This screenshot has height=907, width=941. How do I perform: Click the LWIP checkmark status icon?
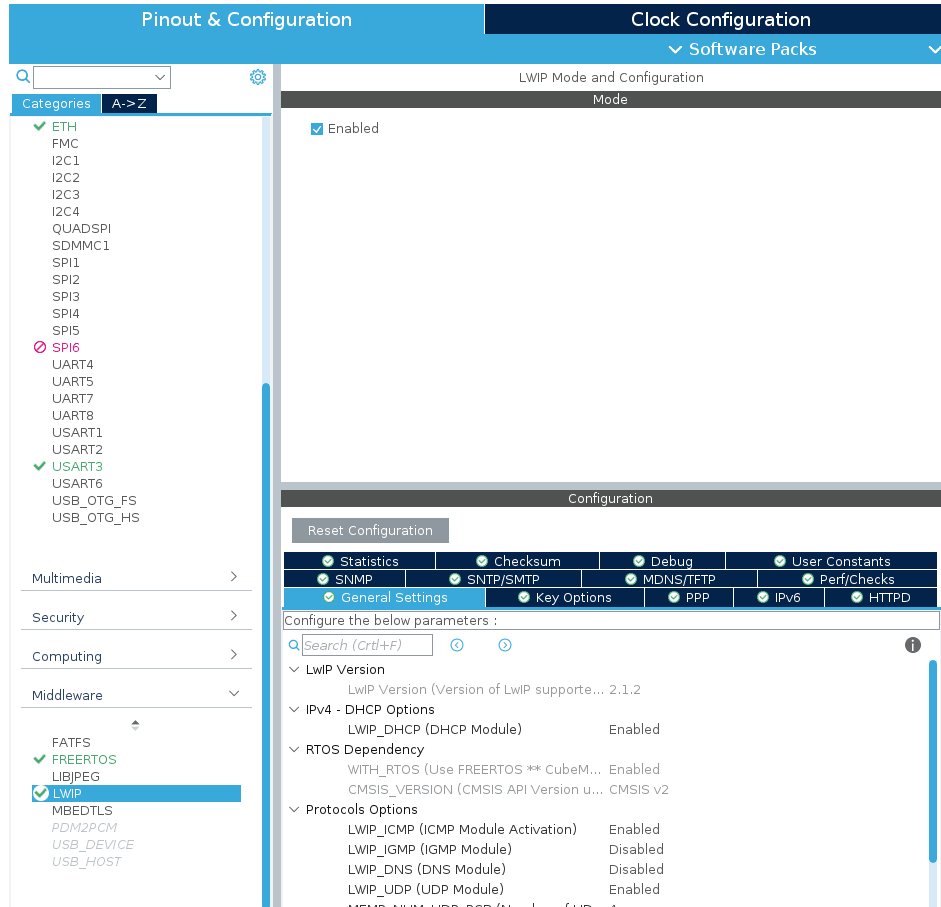click(x=40, y=793)
